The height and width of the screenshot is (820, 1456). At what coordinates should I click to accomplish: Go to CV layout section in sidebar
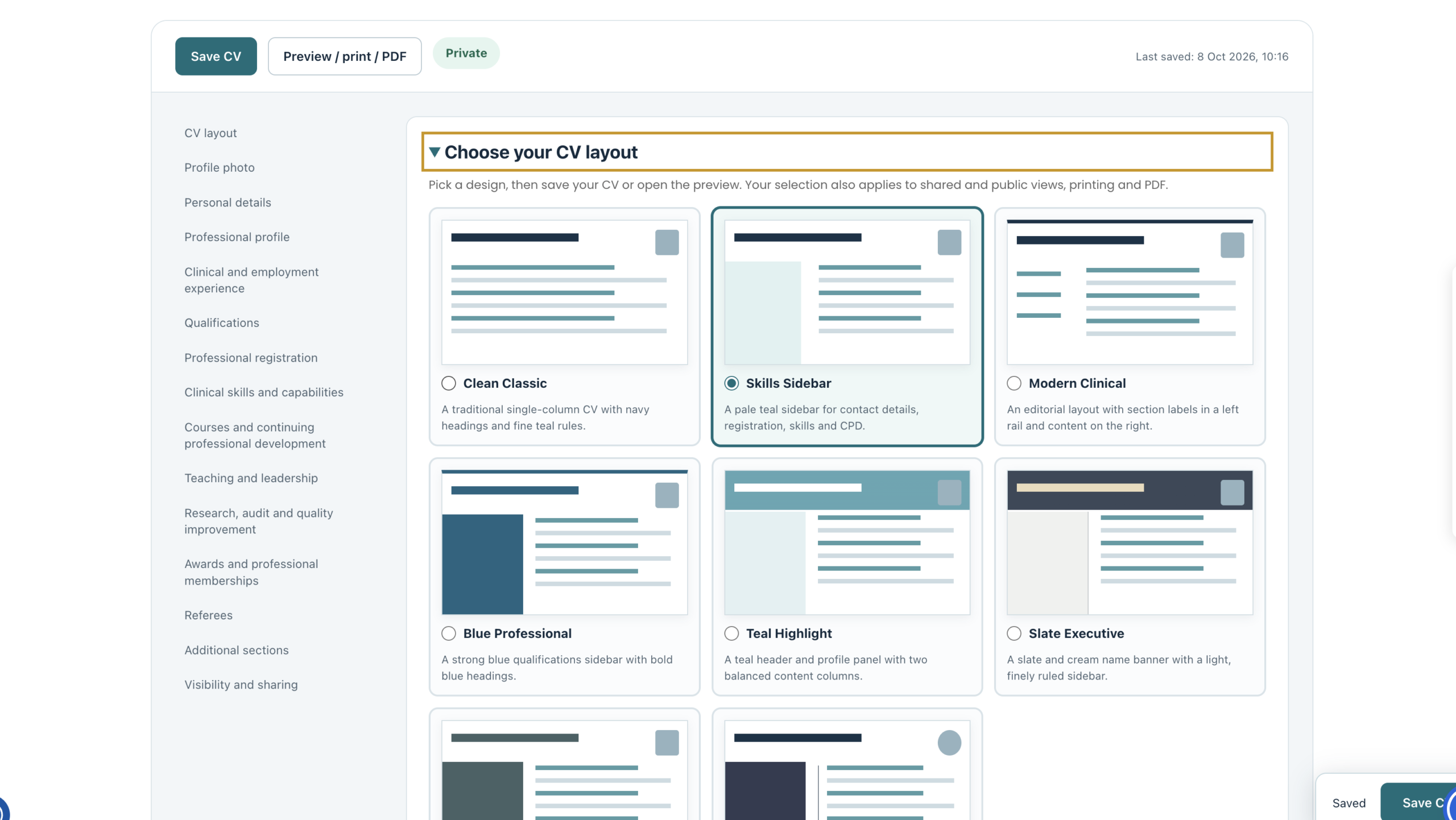210,133
